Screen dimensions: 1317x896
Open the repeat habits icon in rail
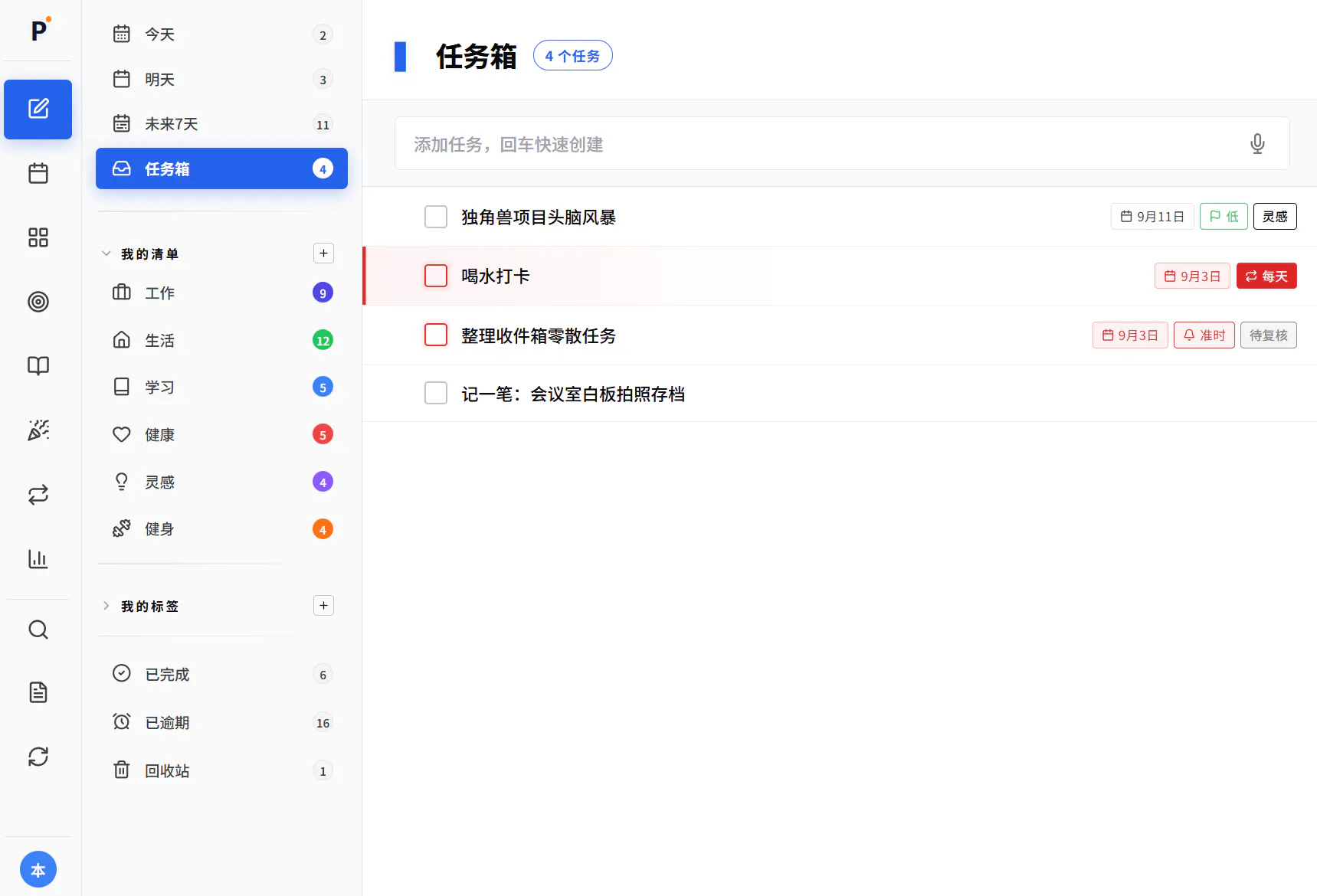coord(38,495)
